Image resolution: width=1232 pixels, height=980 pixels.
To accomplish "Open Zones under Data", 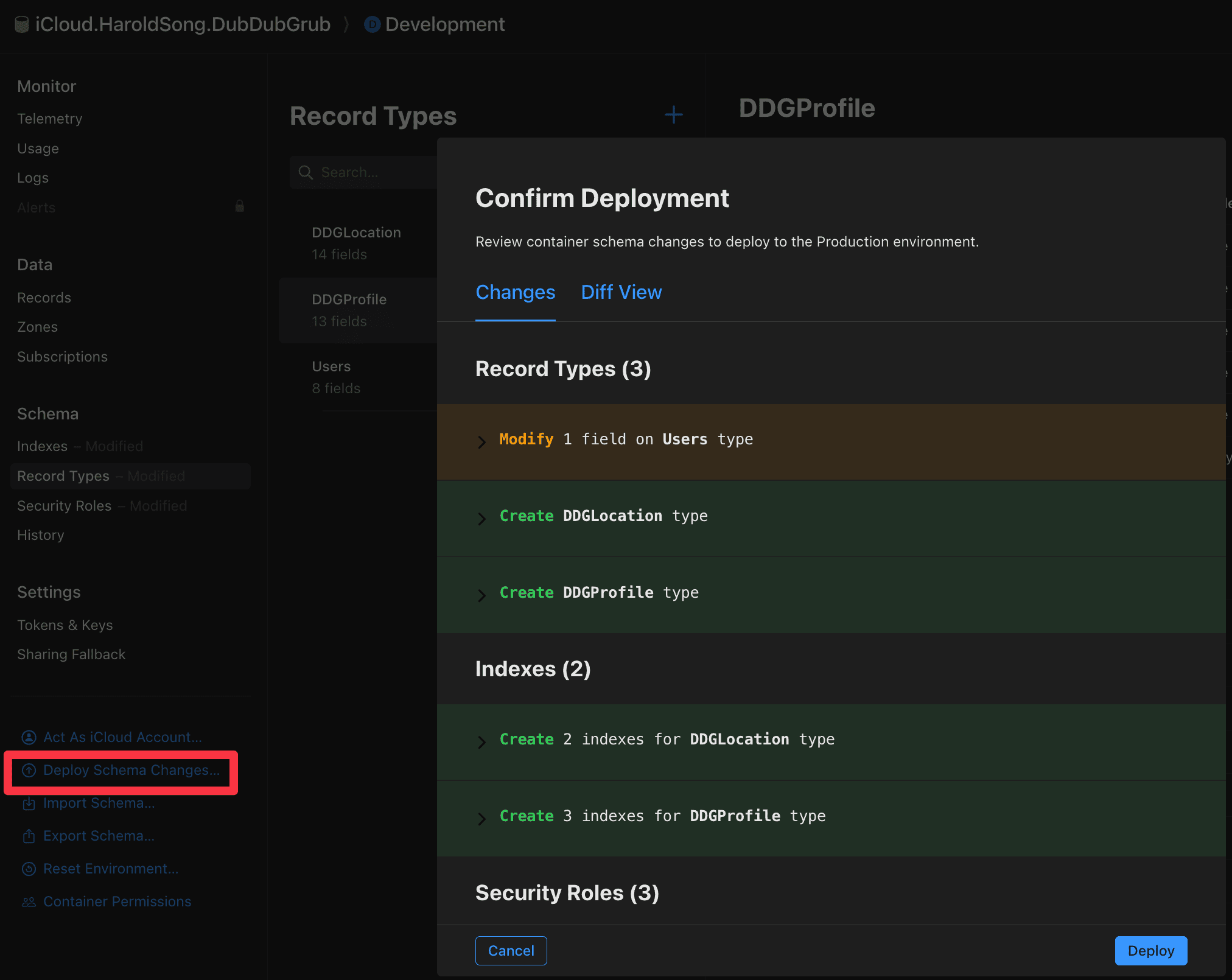I will [37, 327].
